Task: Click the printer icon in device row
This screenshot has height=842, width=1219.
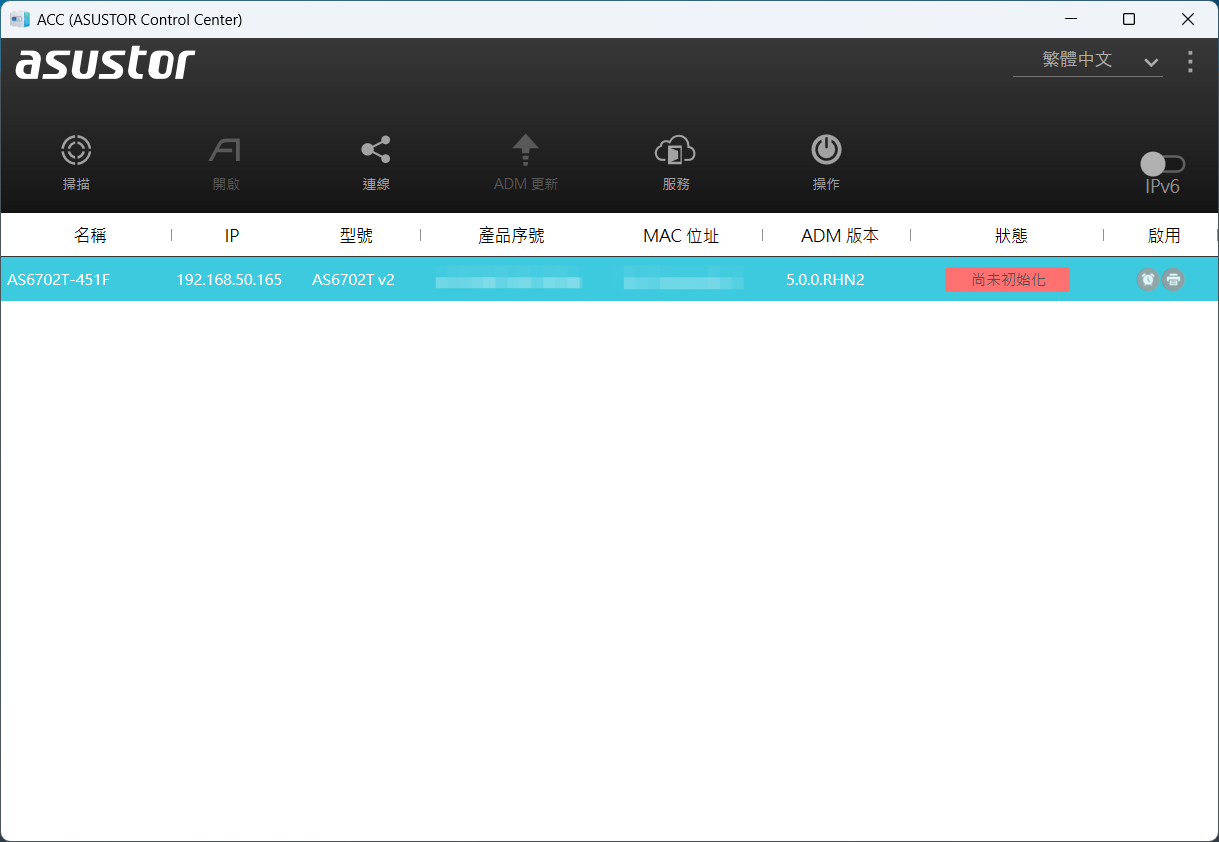Action: pos(1173,280)
